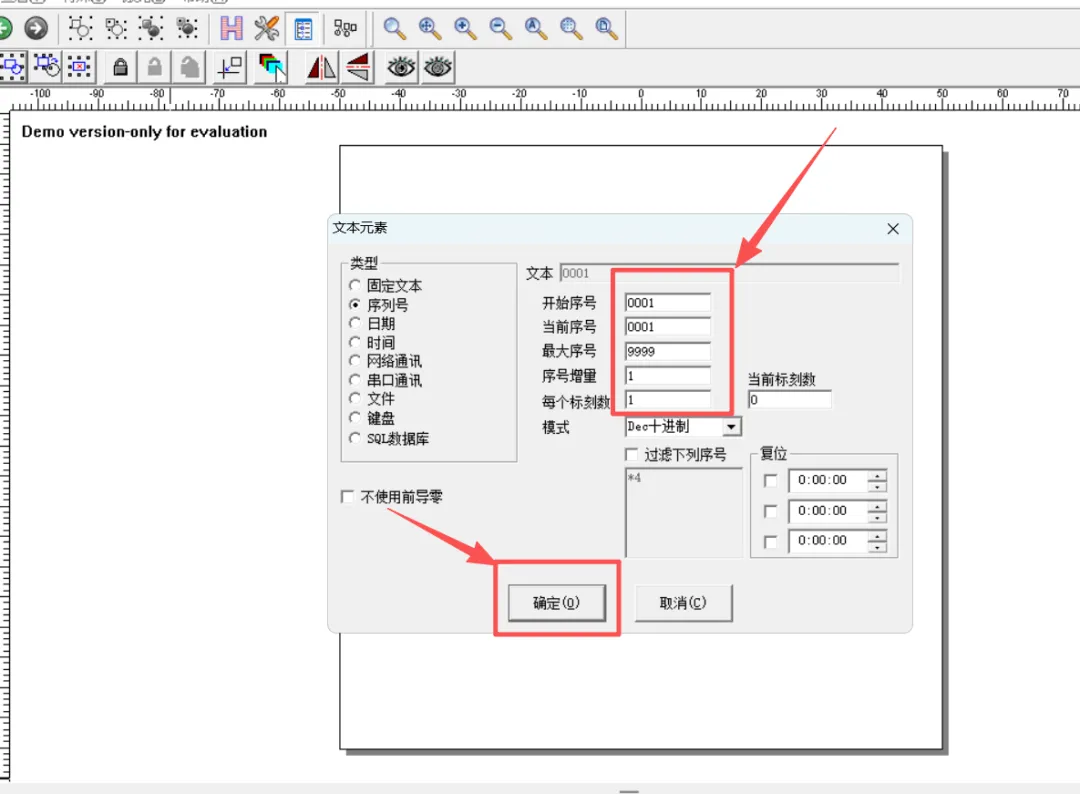Screen dimensions: 1080x794
Task: Click the second 复位 time spinner arrows
Action: [877, 511]
